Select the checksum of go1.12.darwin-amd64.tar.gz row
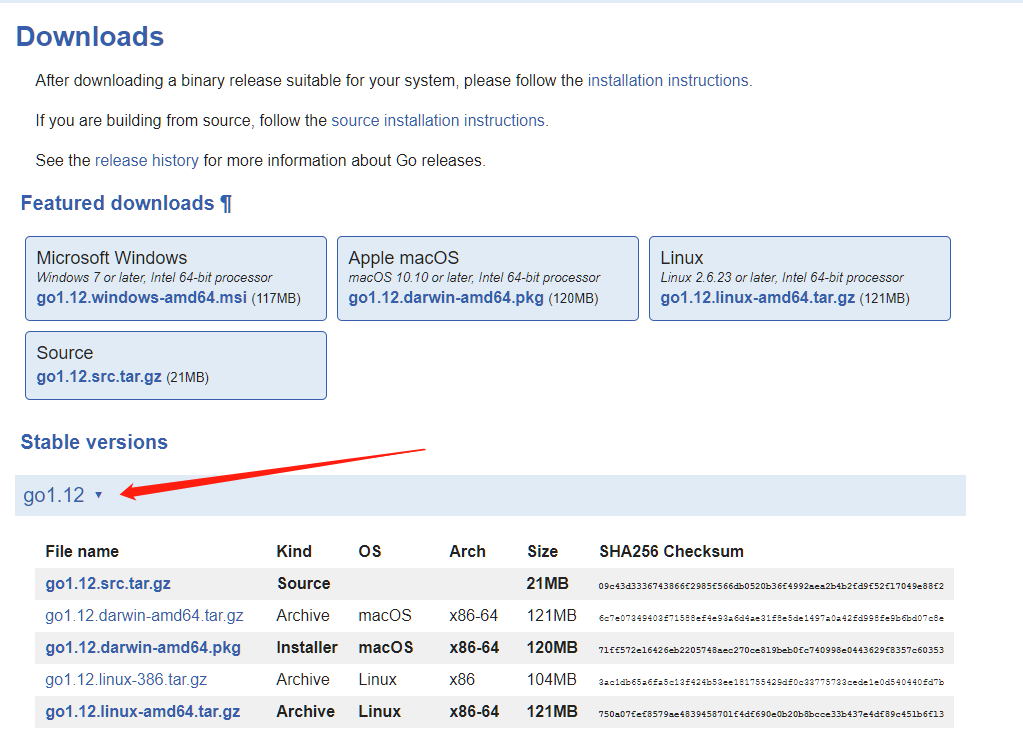The width and height of the screenshot is (1023, 732). [771, 618]
